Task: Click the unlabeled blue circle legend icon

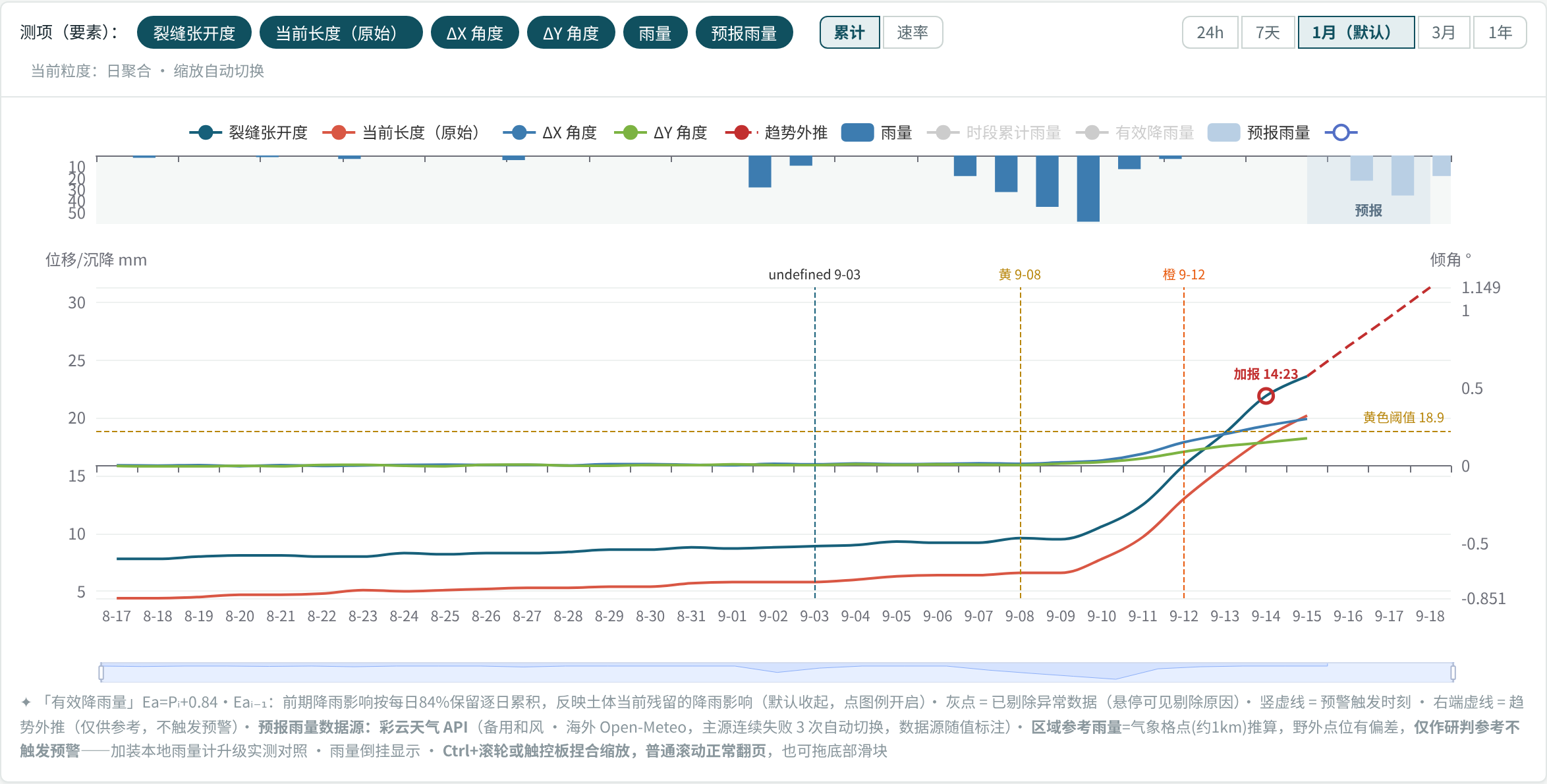Action: click(x=1341, y=132)
